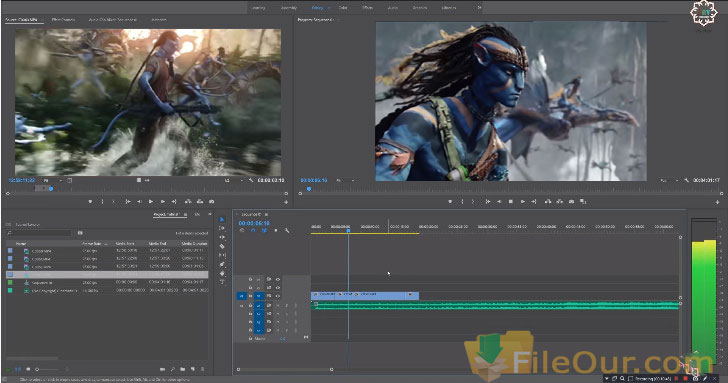Select the Selection tool in the Tools panel
The width and height of the screenshot is (728, 383).
[x=222, y=219]
